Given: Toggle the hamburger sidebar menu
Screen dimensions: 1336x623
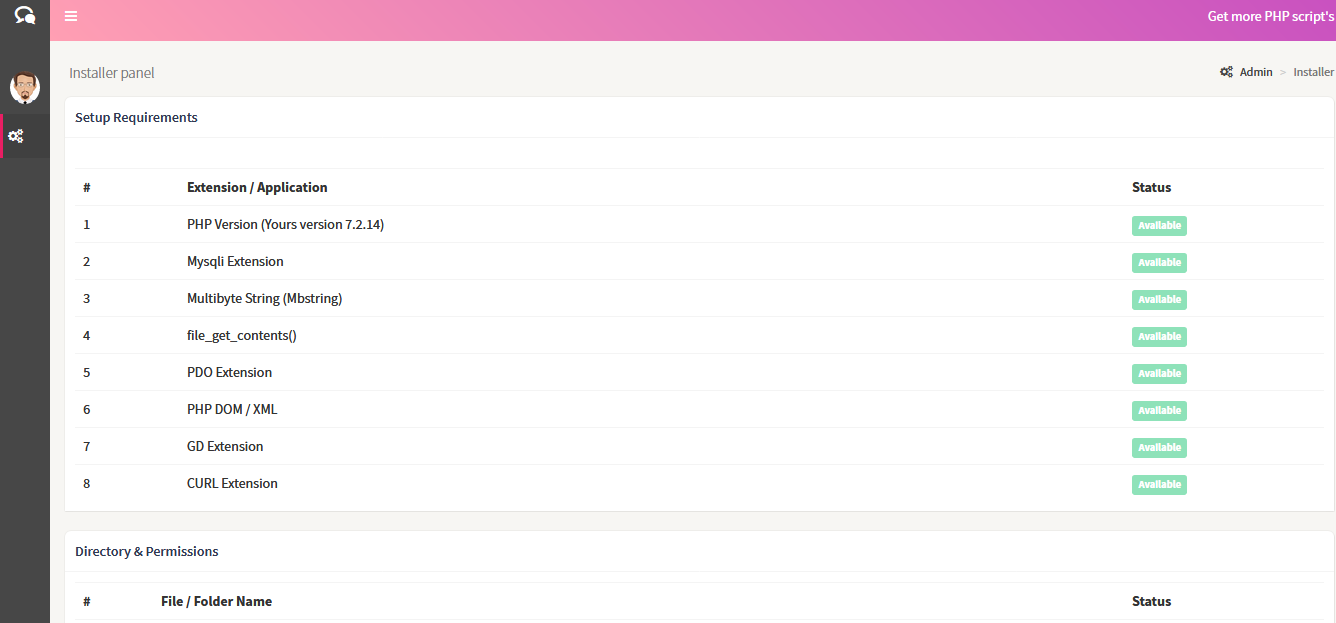Looking at the screenshot, I should [x=71, y=16].
